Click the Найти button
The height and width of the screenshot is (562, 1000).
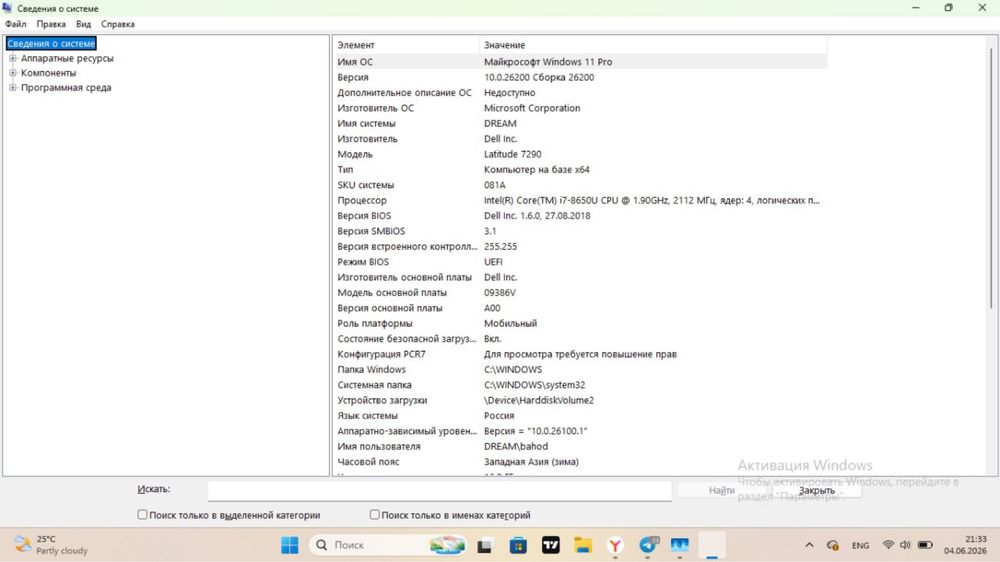pyautogui.click(x=721, y=490)
